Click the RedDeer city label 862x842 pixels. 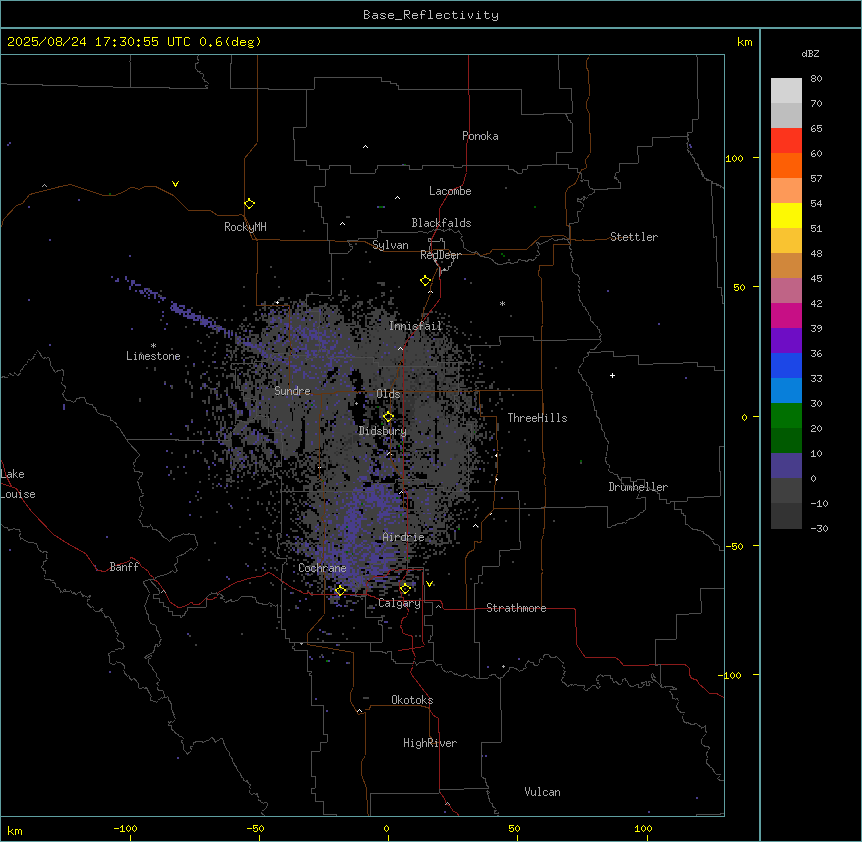point(440,255)
